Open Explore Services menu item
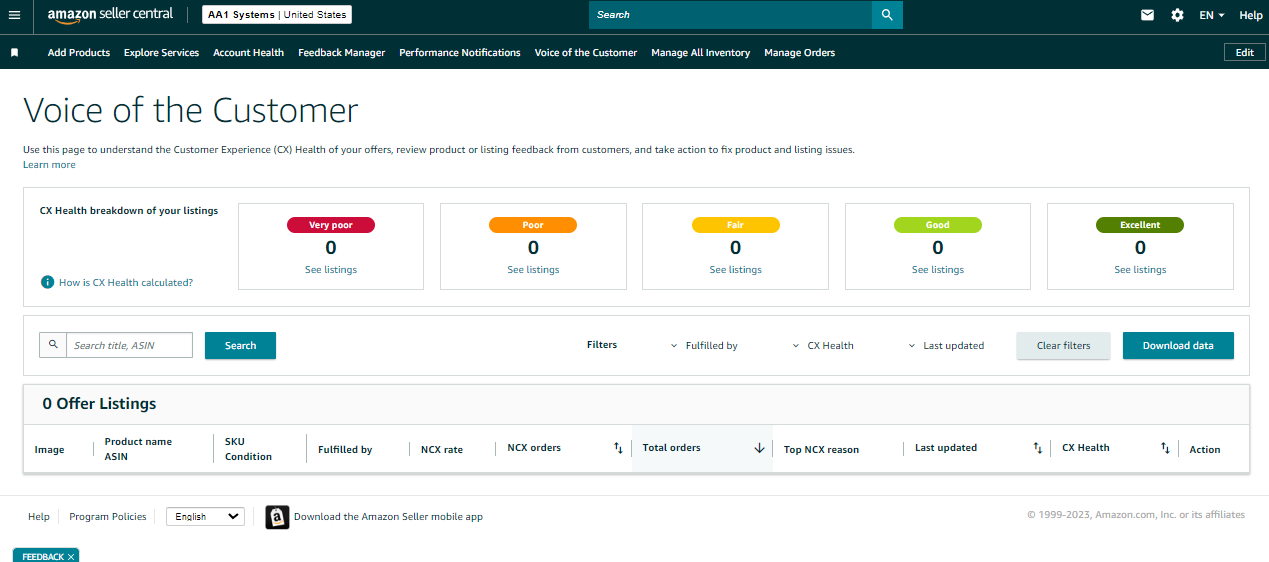The width and height of the screenshot is (1269, 562). [x=161, y=53]
